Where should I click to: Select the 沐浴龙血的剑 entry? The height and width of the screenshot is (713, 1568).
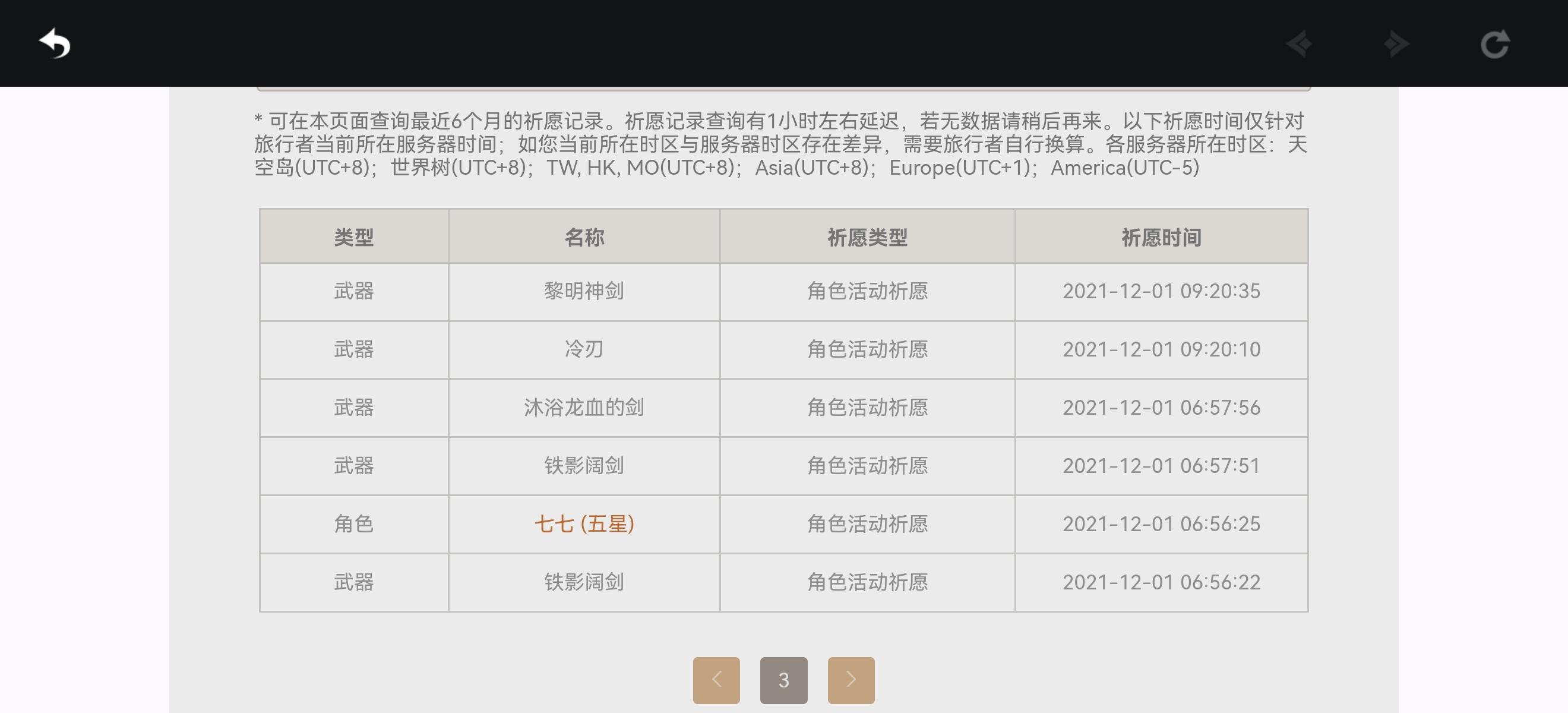584,408
